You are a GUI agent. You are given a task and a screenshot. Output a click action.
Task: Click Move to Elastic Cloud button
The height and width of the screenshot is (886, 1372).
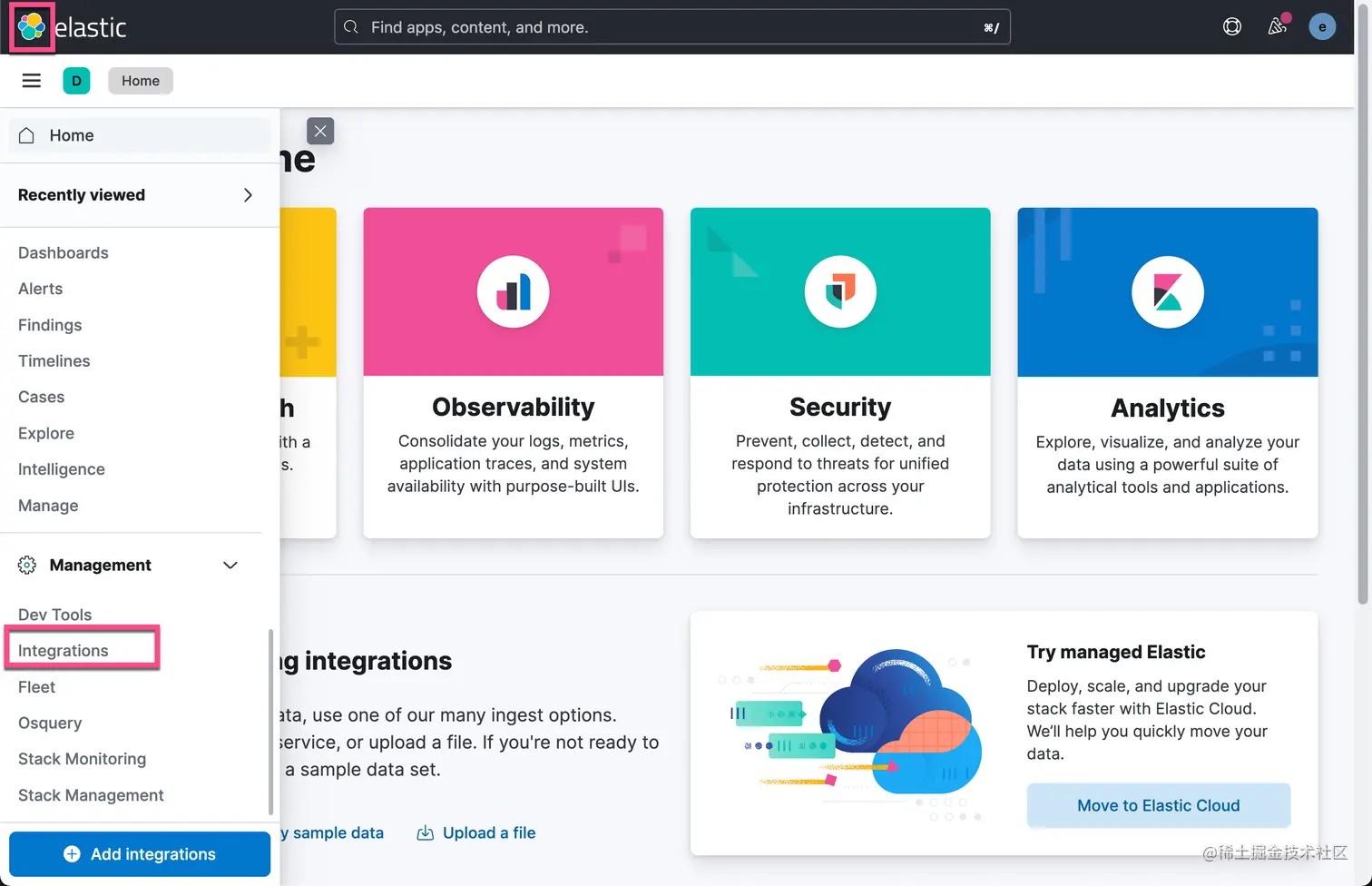tap(1159, 805)
